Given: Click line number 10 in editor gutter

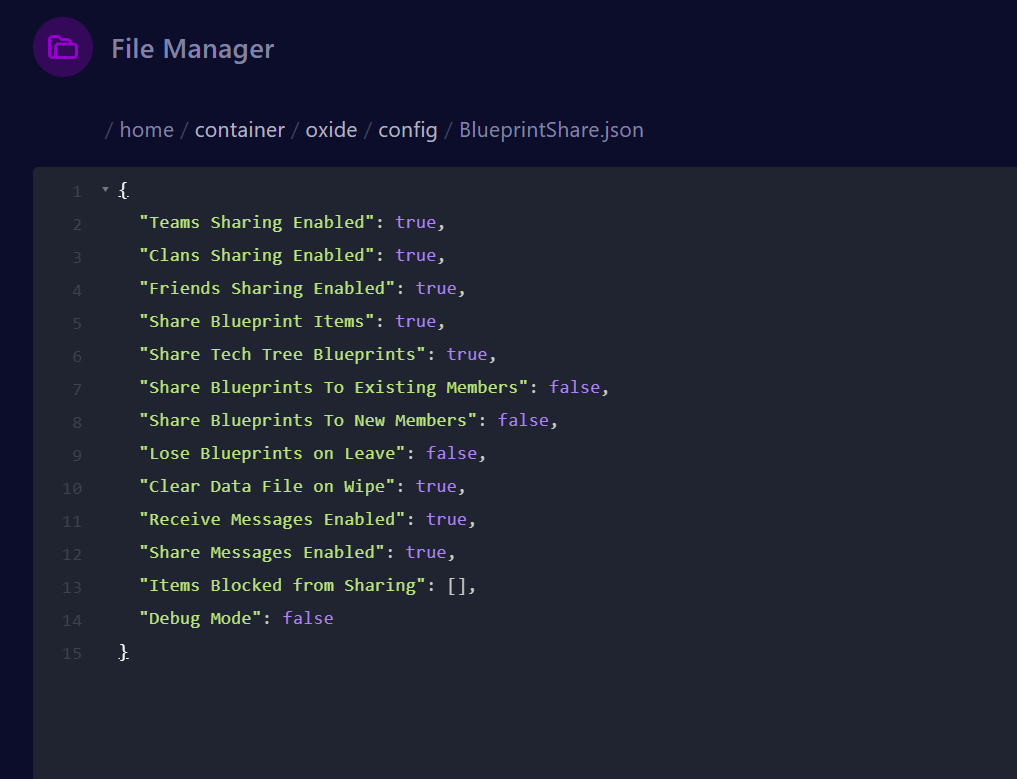Looking at the screenshot, I should pos(73,487).
